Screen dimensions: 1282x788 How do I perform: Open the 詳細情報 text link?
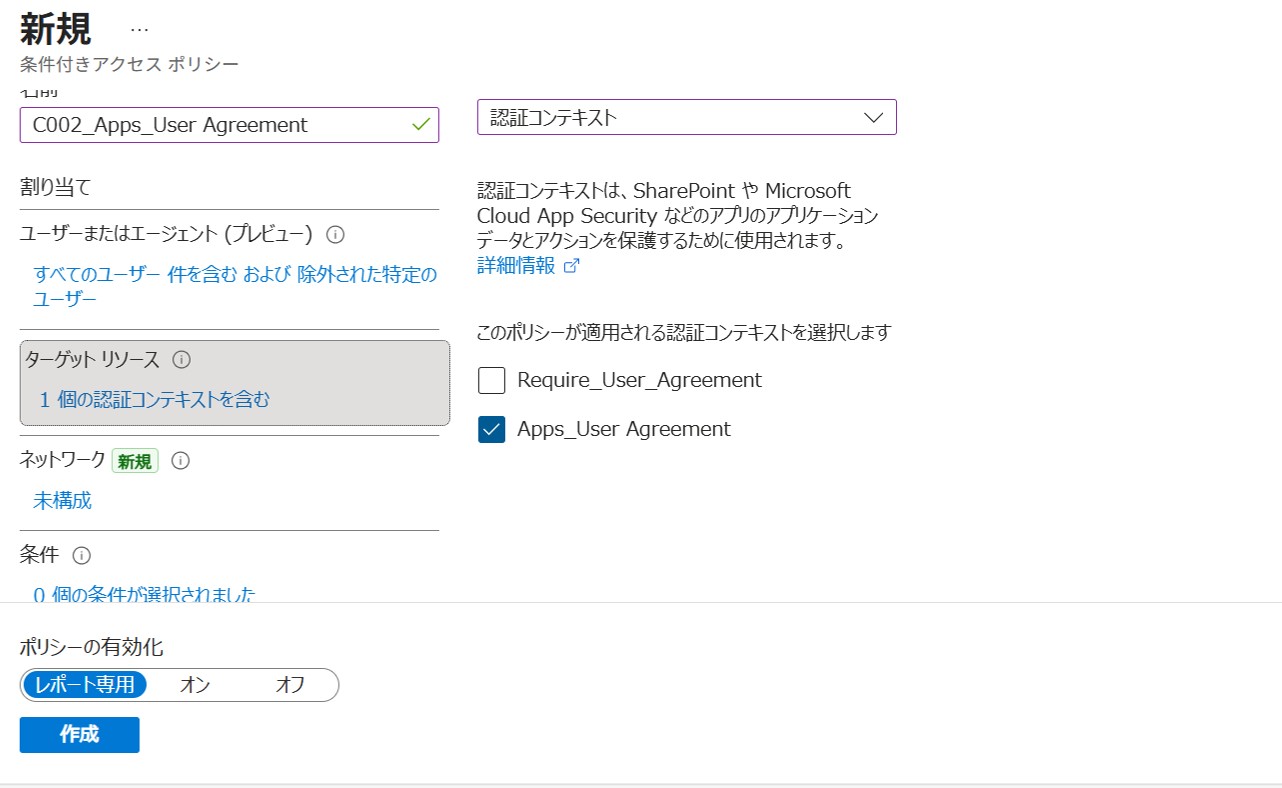click(x=515, y=266)
